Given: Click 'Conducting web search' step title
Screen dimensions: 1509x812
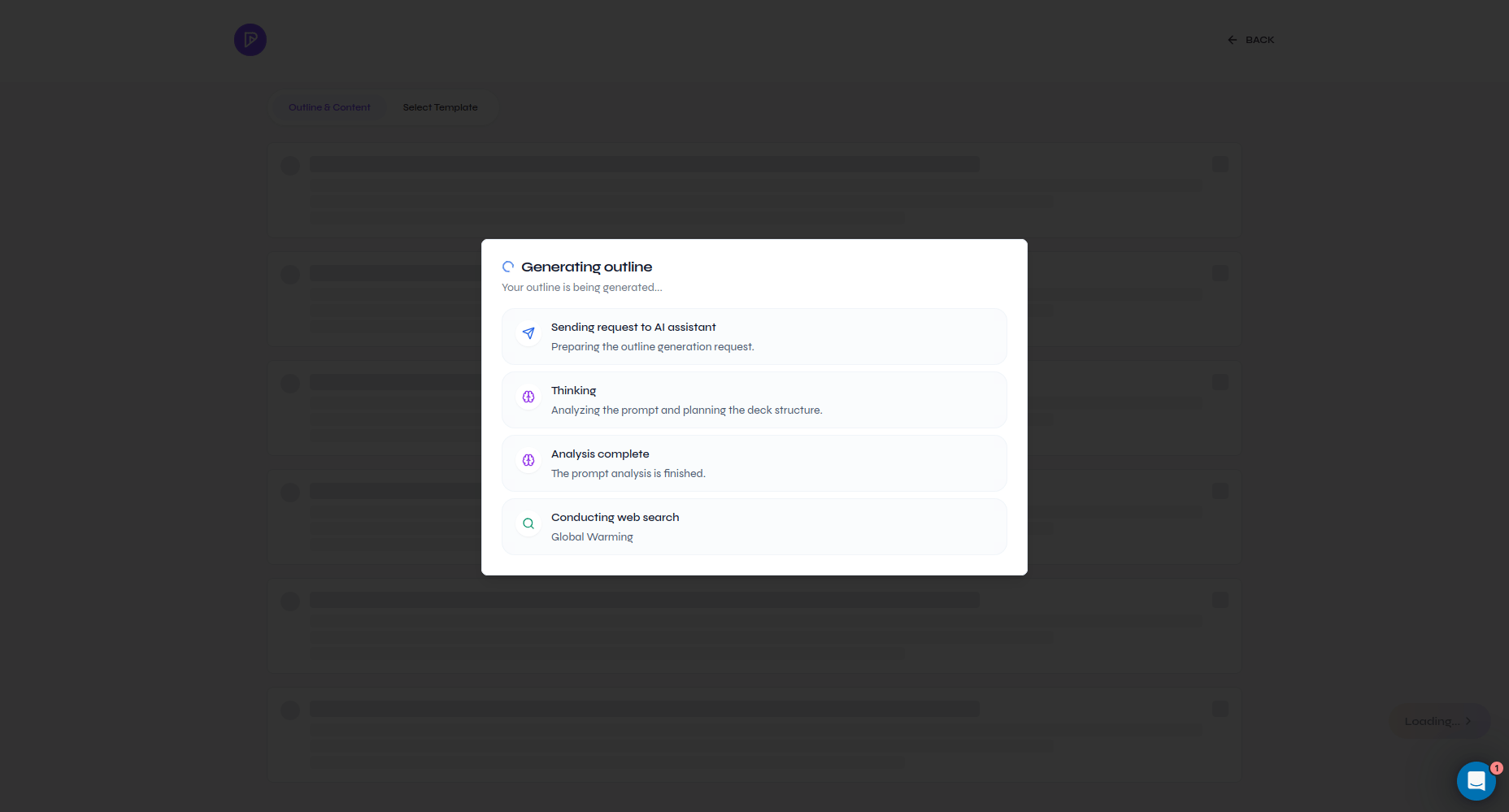Looking at the screenshot, I should (615, 518).
